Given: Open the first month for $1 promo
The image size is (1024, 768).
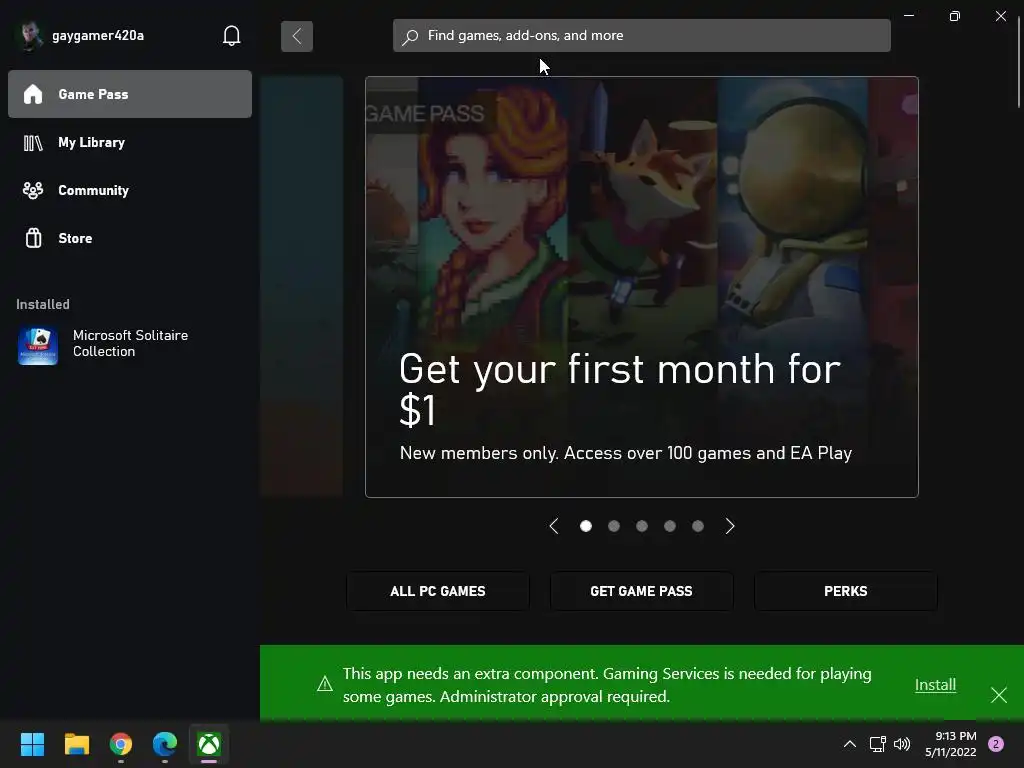Looking at the screenshot, I should (x=641, y=287).
